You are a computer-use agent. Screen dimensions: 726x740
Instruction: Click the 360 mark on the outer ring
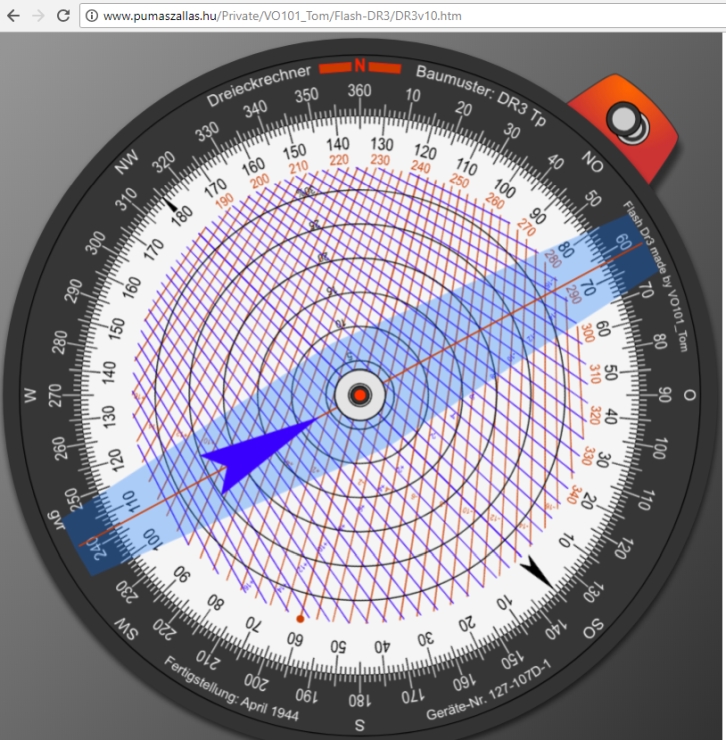[360, 91]
